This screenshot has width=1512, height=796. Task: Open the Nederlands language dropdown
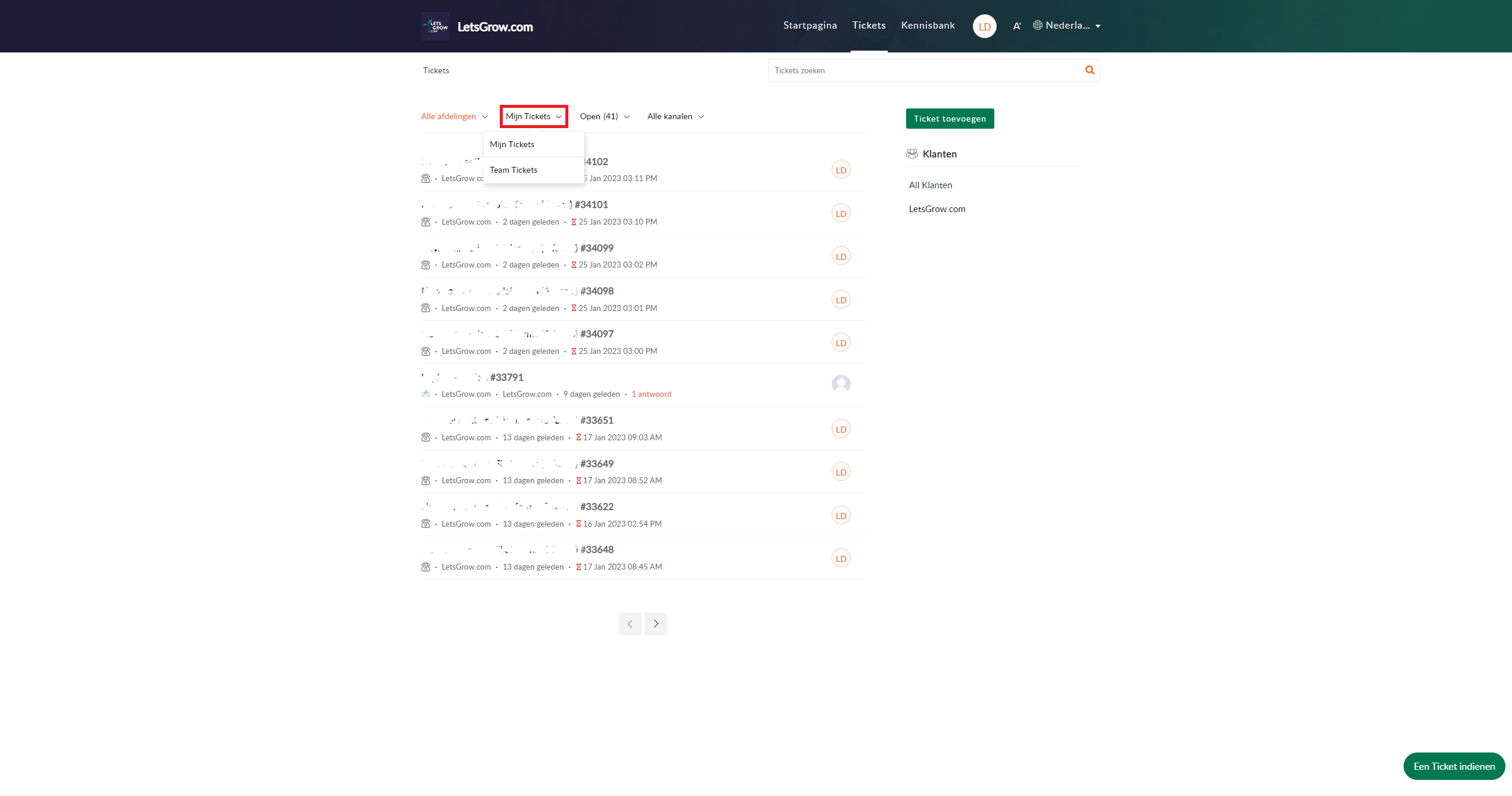(x=1067, y=26)
